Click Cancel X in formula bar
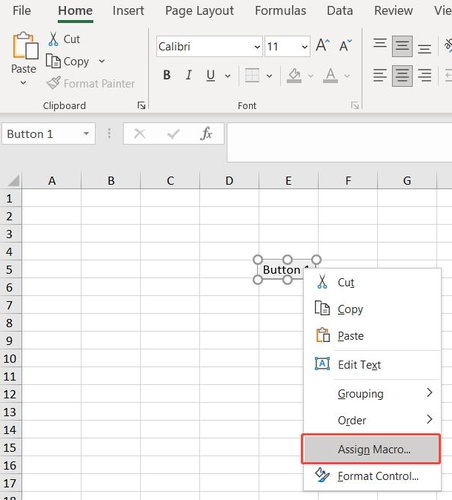Viewport: 452px width, 500px height. (140, 134)
